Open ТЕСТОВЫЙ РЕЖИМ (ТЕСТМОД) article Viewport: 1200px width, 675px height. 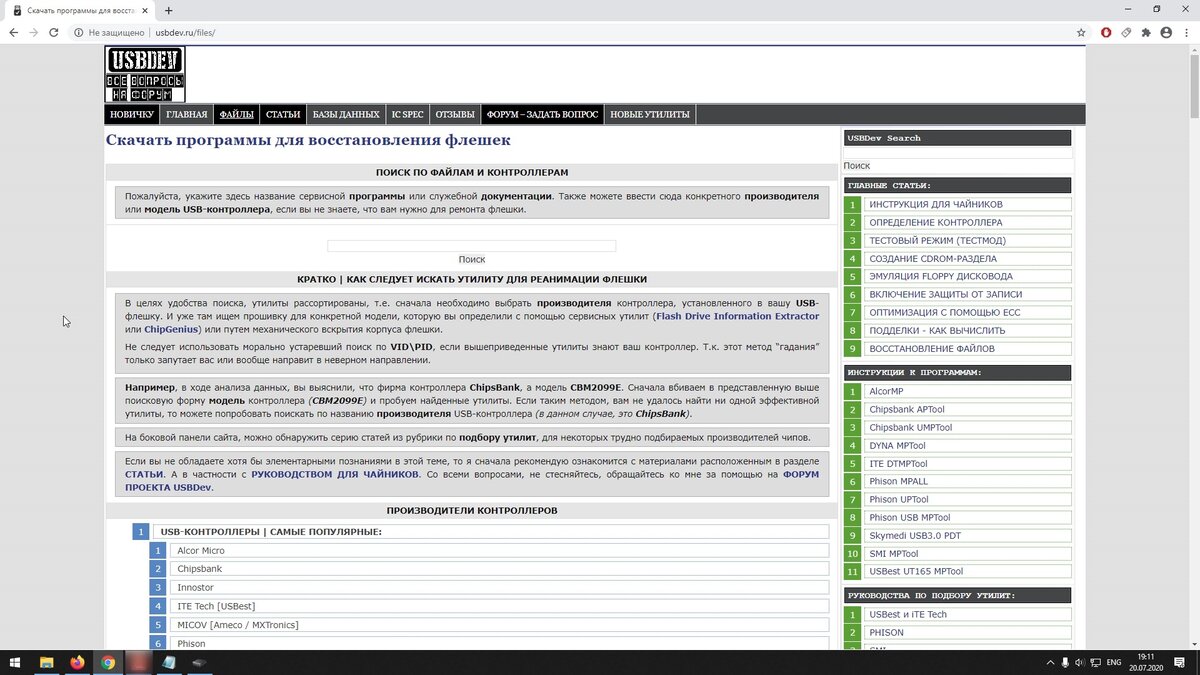[967, 240]
